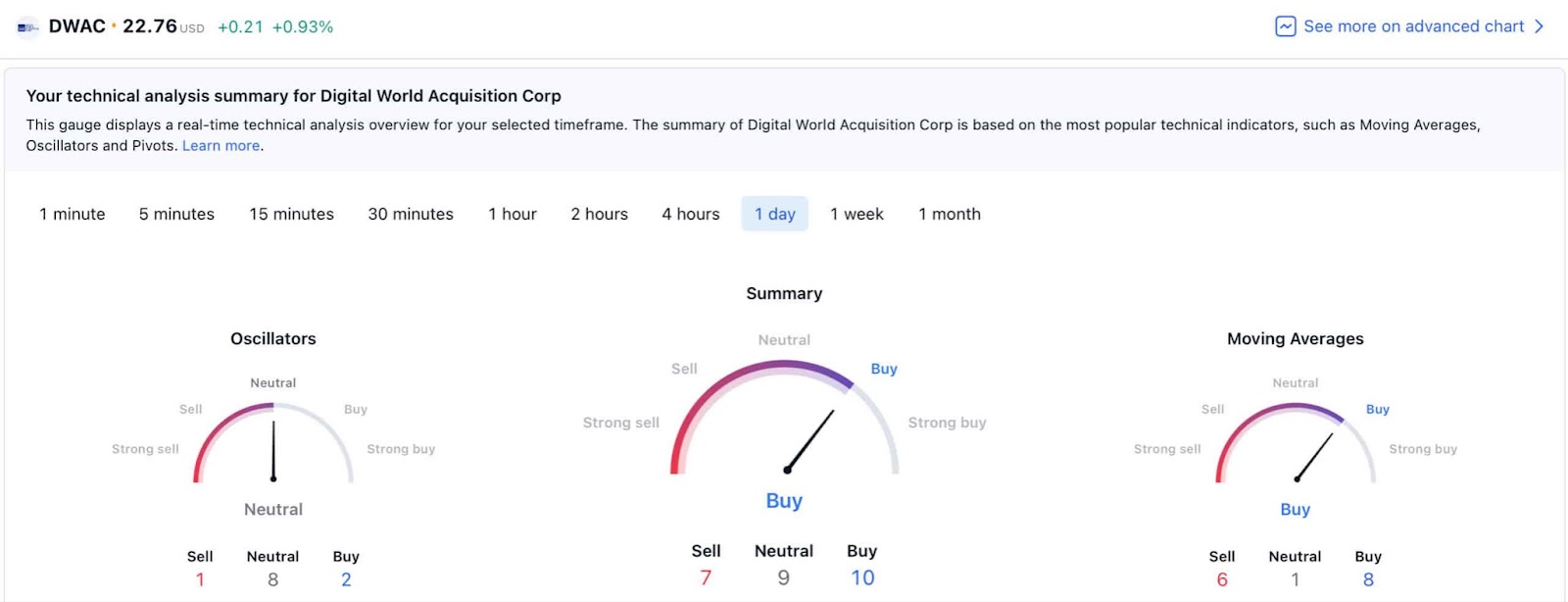Click Strong sell label on Moving Averages gauge
This screenshot has height=602, width=1568.
tap(1167, 449)
